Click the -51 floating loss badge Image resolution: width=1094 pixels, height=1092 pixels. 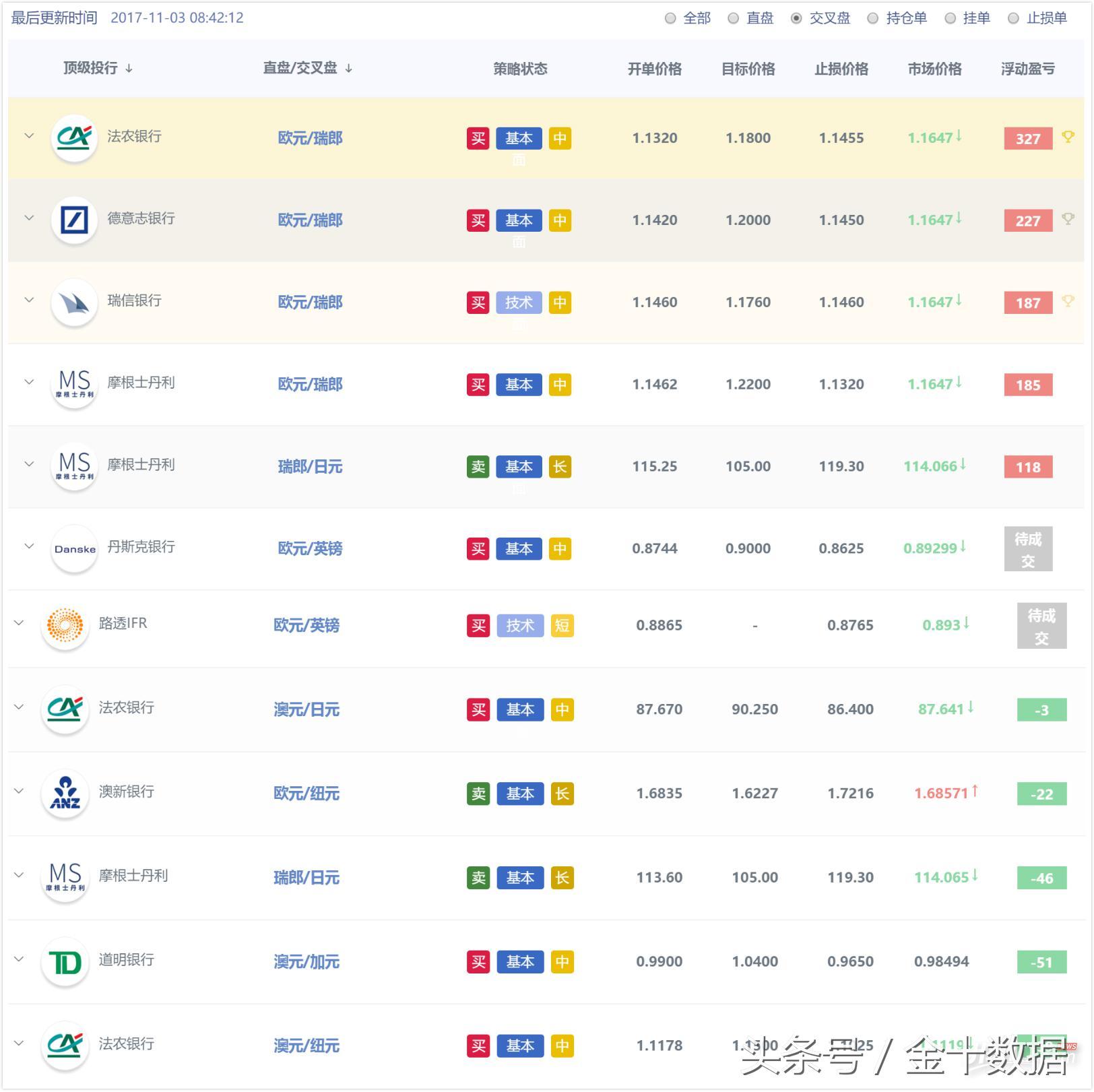click(1041, 962)
